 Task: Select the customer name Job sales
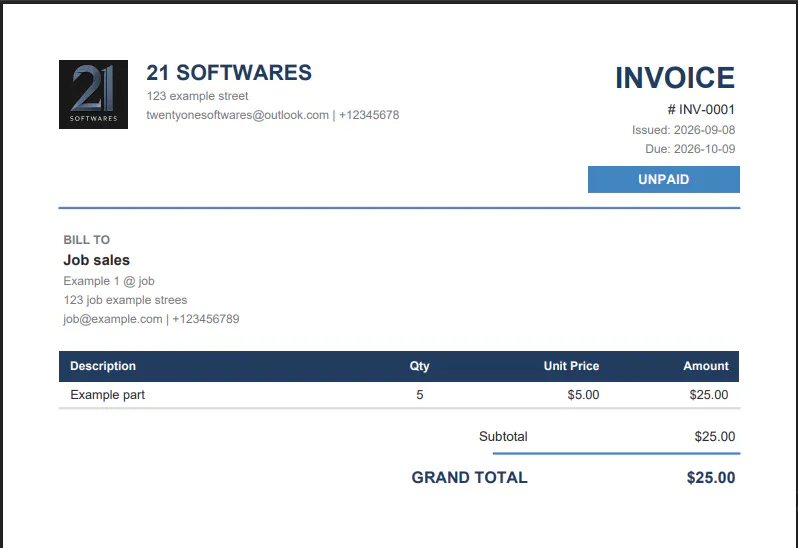97,260
